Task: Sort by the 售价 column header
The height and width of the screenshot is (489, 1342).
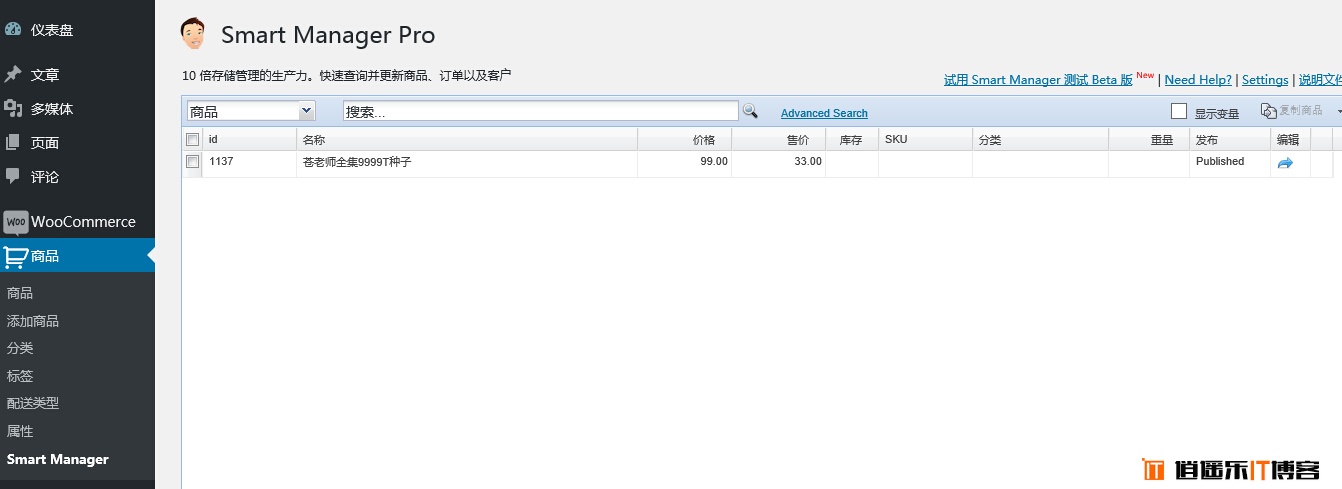Action: click(778, 140)
